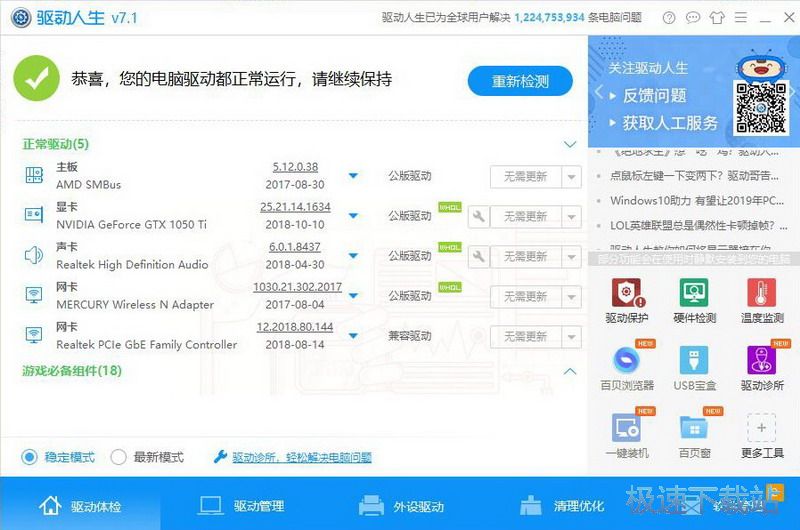Open the Windows10助力 news link
The image size is (800, 530).
[696, 200]
